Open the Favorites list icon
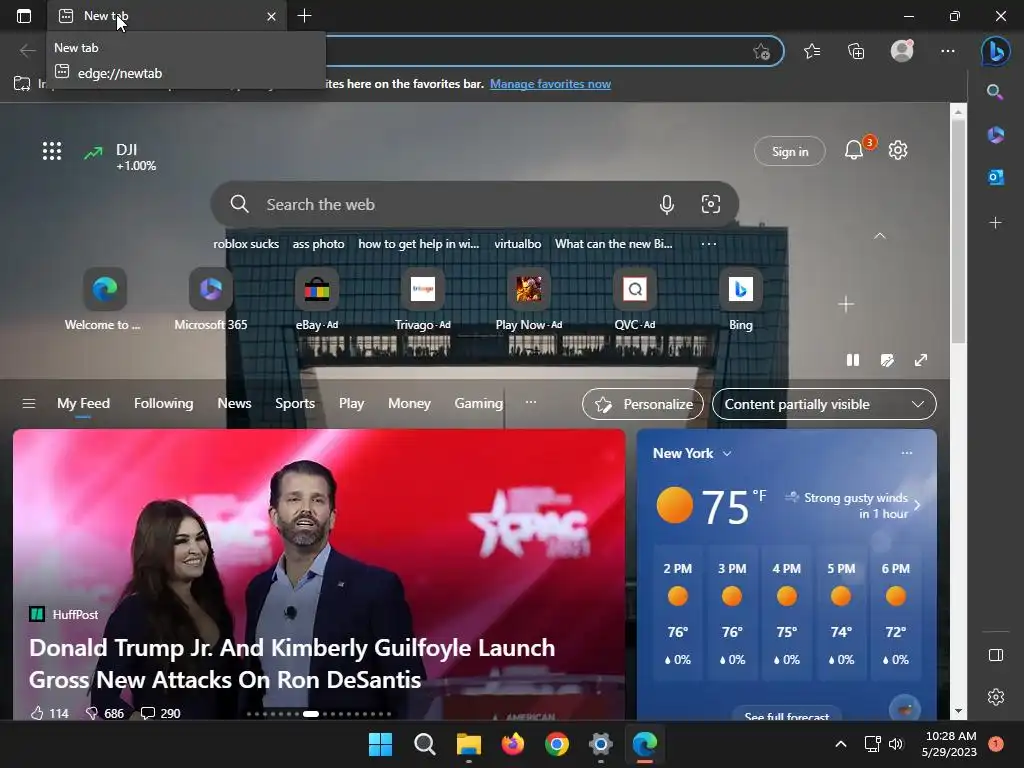Viewport: 1024px width, 768px height. pos(812,51)
